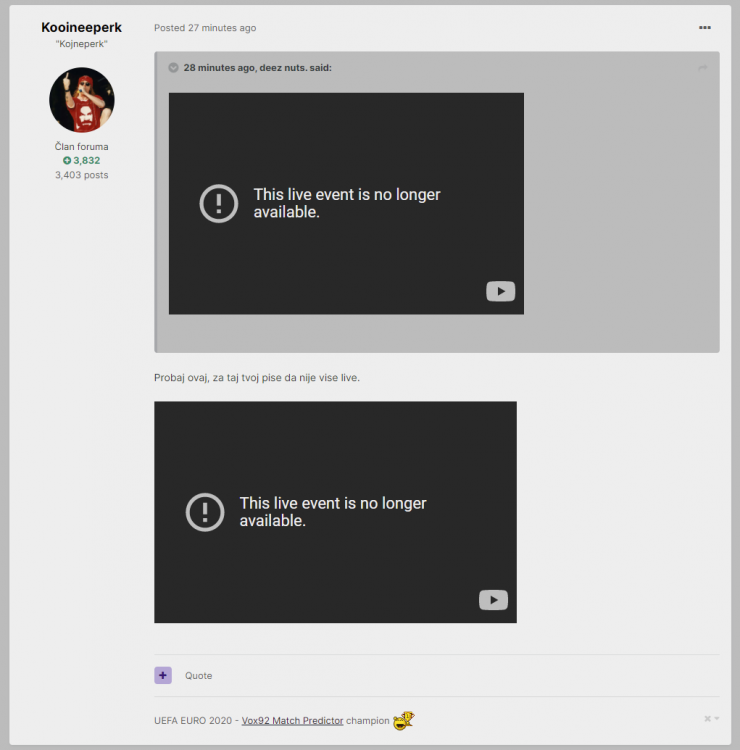Click the "Posted 27 minutes ago" timestamp
740x750 pixels.
205,28
